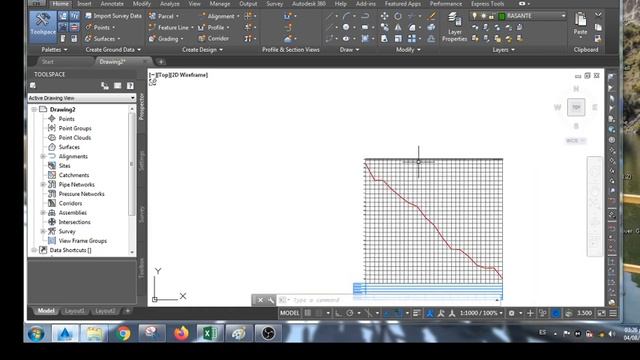Select the Array tool in Modify panel
The height and width of the screenshot is (360, 640).
412,38
